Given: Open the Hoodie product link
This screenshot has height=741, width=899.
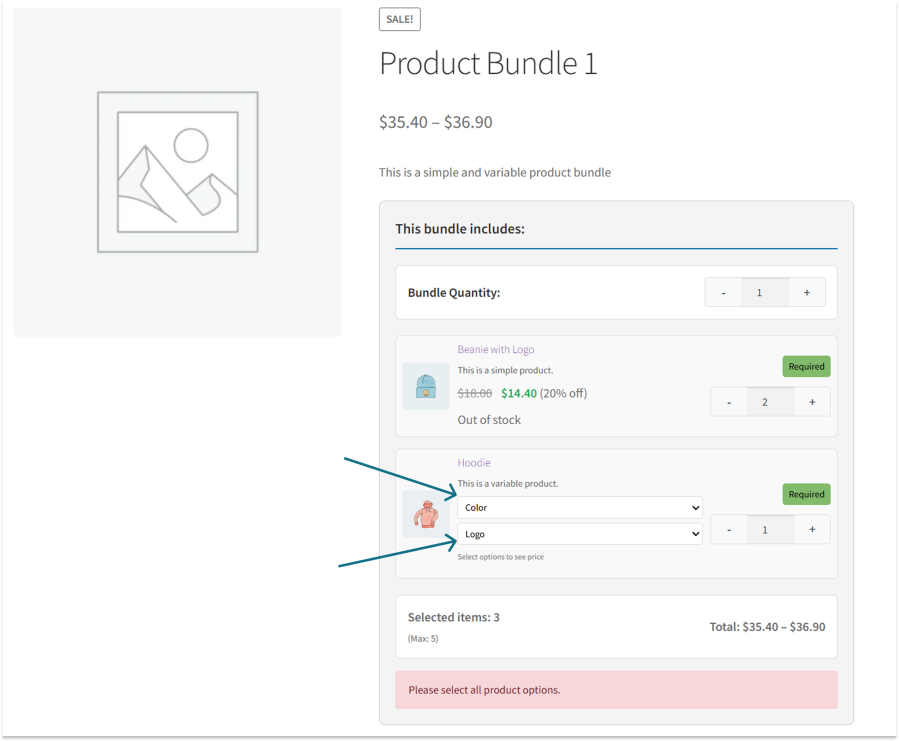Looking at the screenshot, I should pyautogui.click(x=474, y=462).
